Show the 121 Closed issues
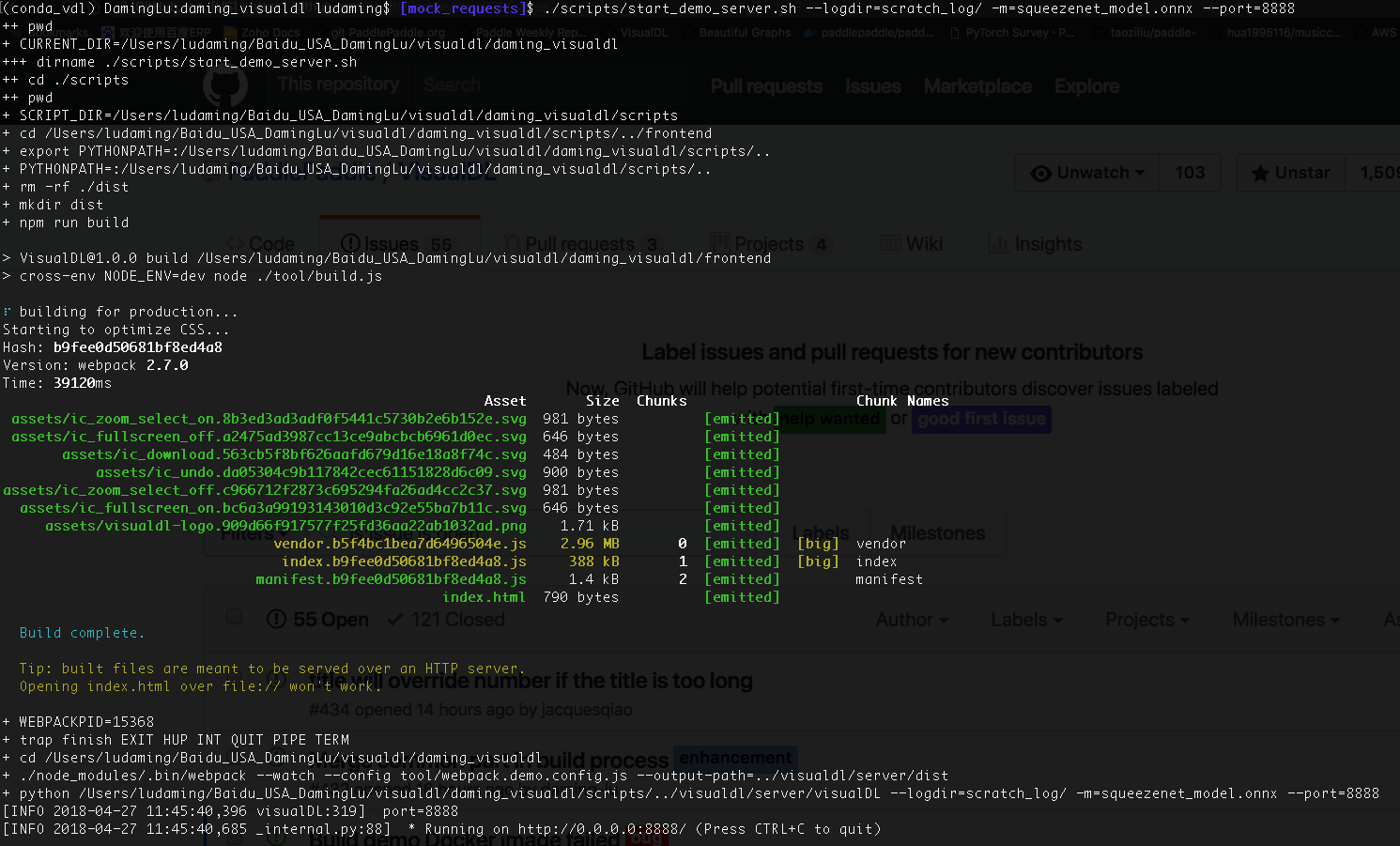This screenshot has height=846, width=1400. pyautogui.click(x=446, y=620)
